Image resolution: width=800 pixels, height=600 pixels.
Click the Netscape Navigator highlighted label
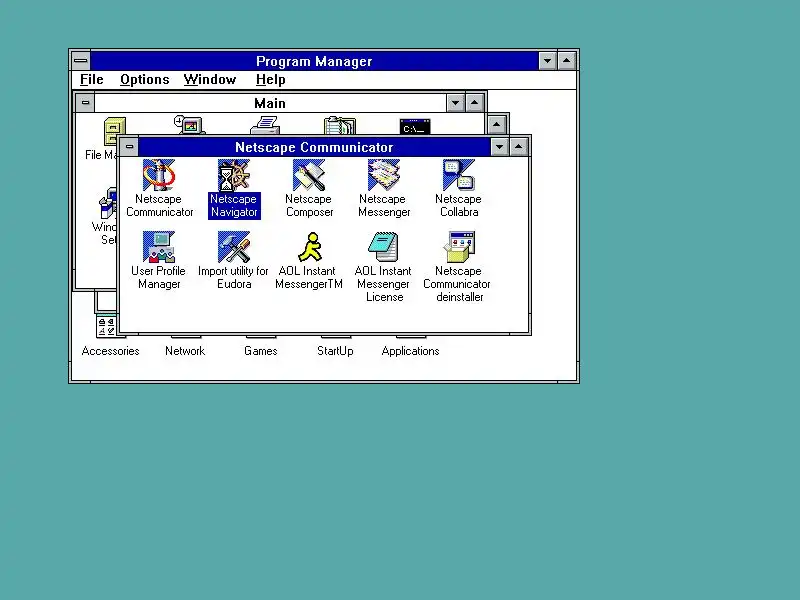click(234, 206)
